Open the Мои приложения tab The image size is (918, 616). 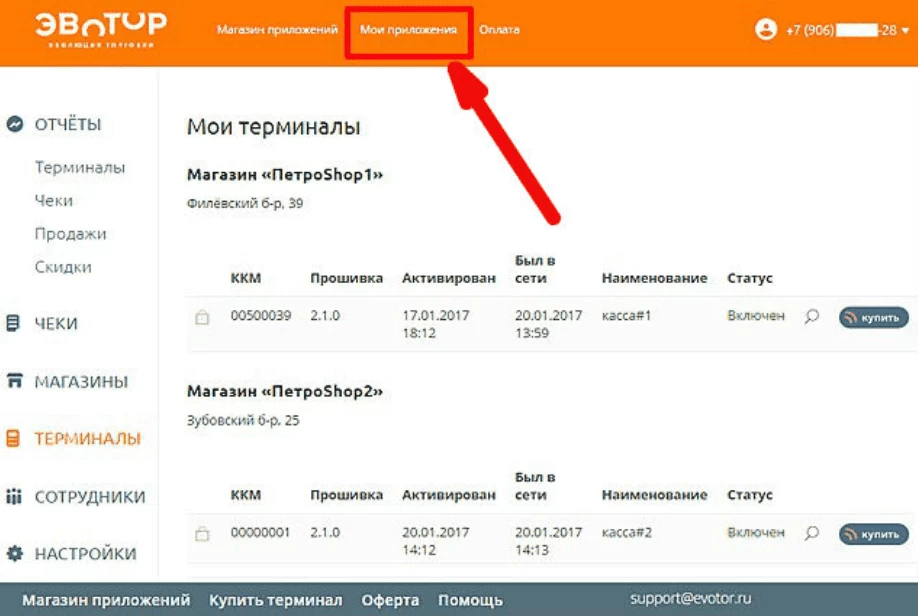(x=408, y=30)
